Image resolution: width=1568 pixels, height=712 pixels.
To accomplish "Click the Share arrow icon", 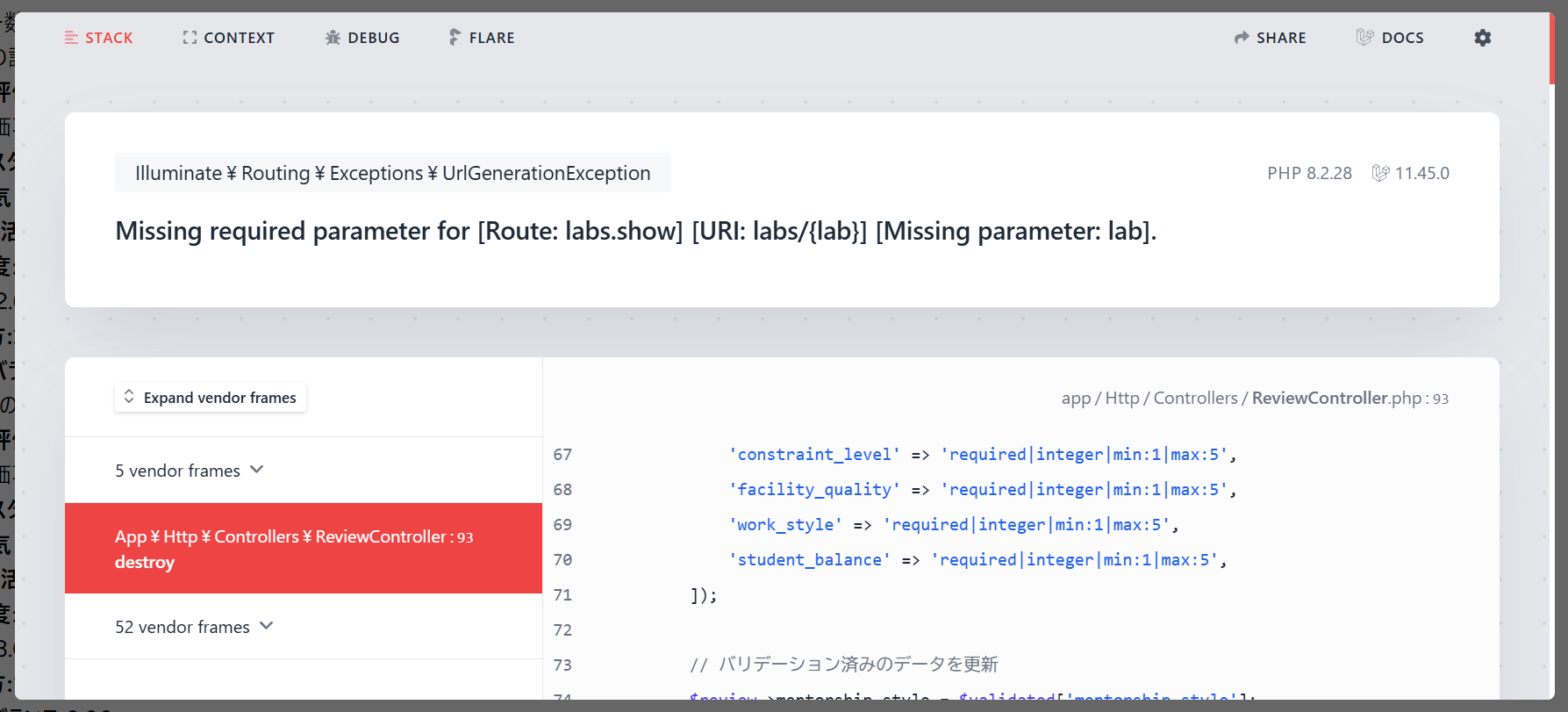I will [x=1242, y=38].
